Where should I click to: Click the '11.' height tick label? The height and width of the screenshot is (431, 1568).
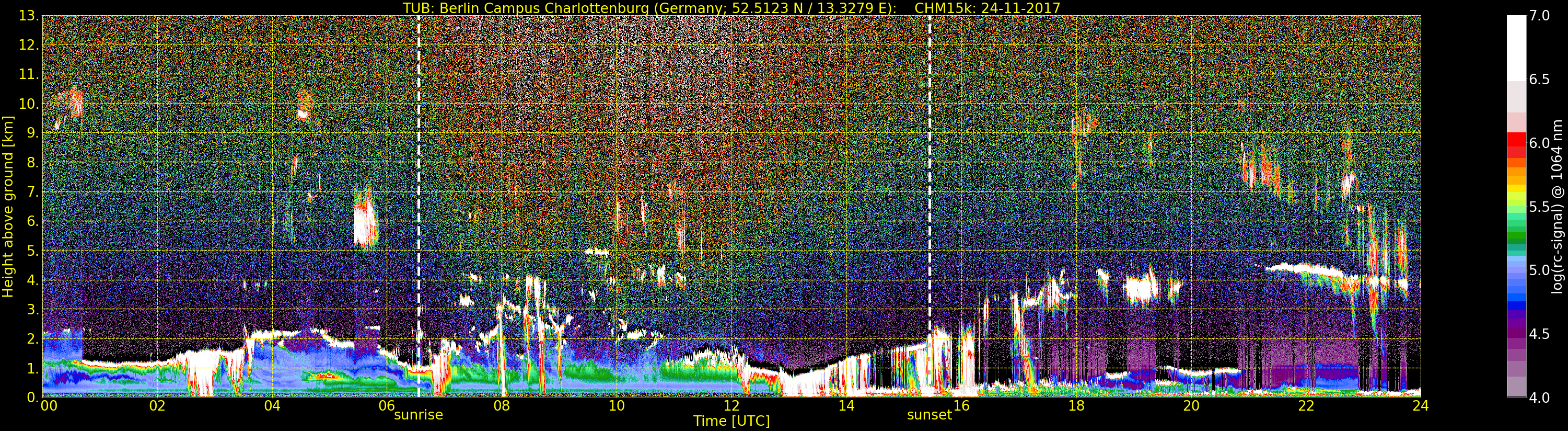29,74
